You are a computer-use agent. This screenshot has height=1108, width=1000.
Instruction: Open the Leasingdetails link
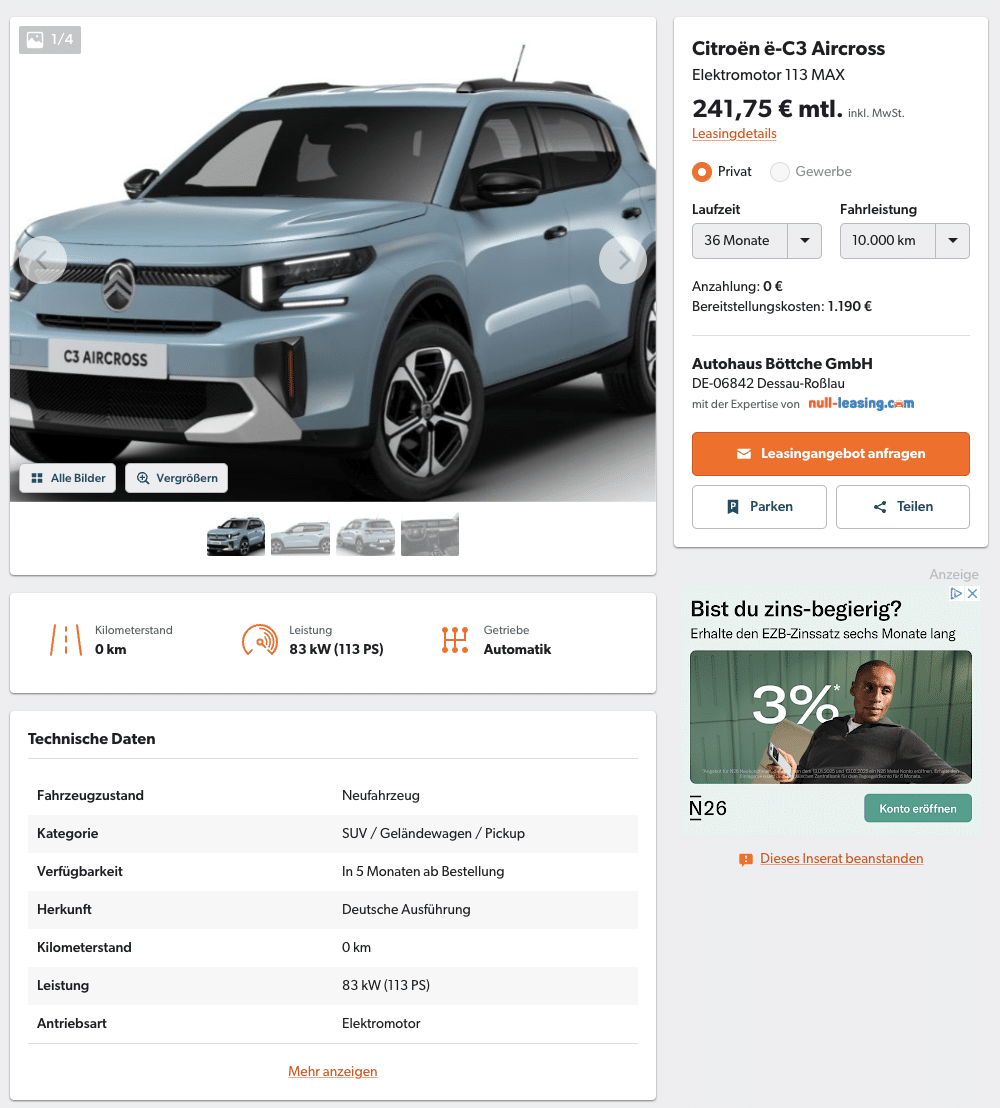[x=734, y=134]
